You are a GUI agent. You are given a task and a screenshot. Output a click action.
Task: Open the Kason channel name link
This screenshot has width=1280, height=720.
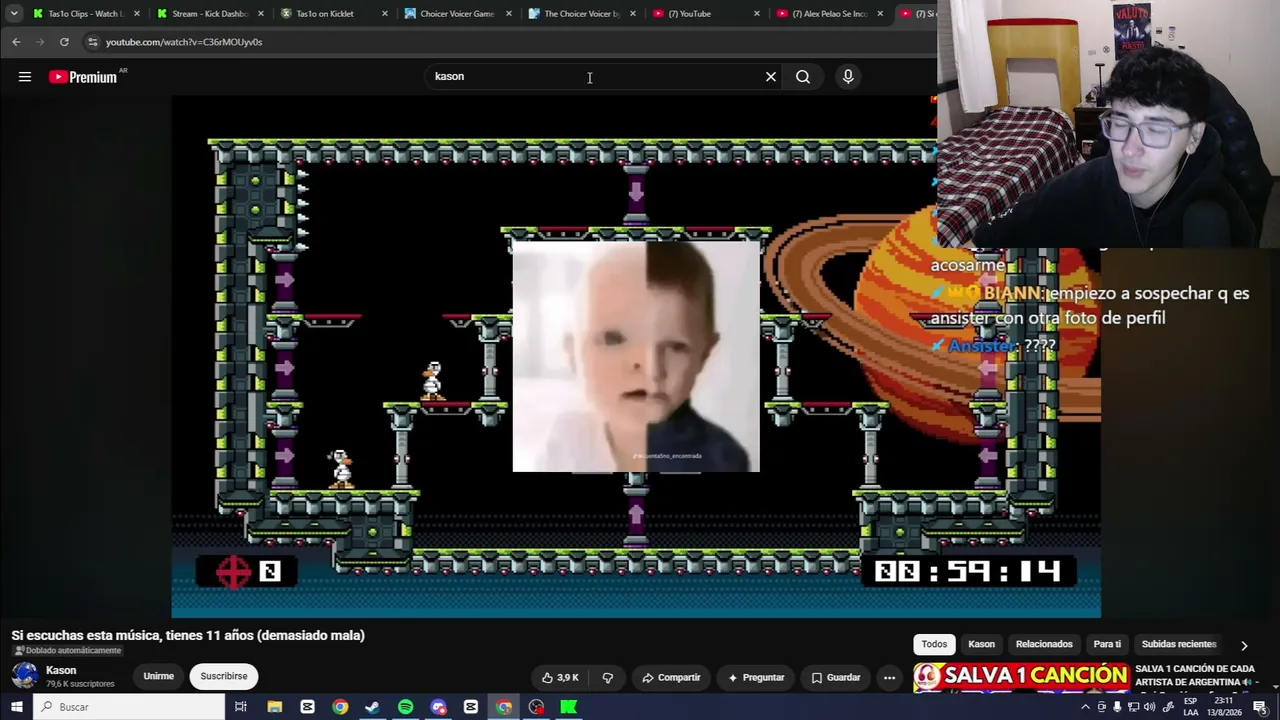tap(61, 670)
